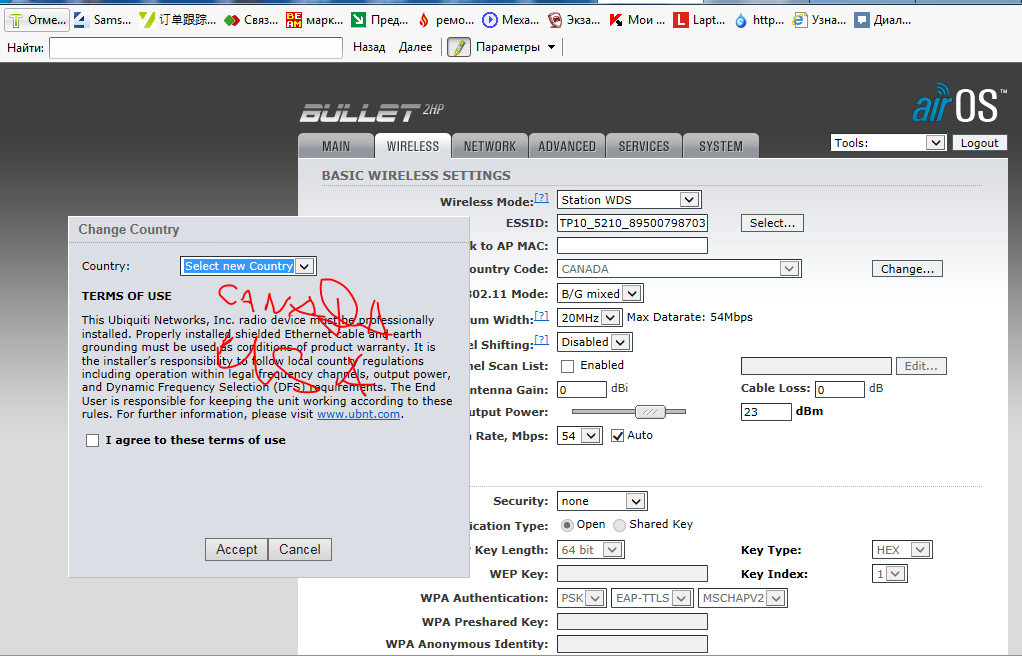This screenshot has width=1022, height=656.
Task: Open help [?] for Wireless Mode
Action: 542,198
